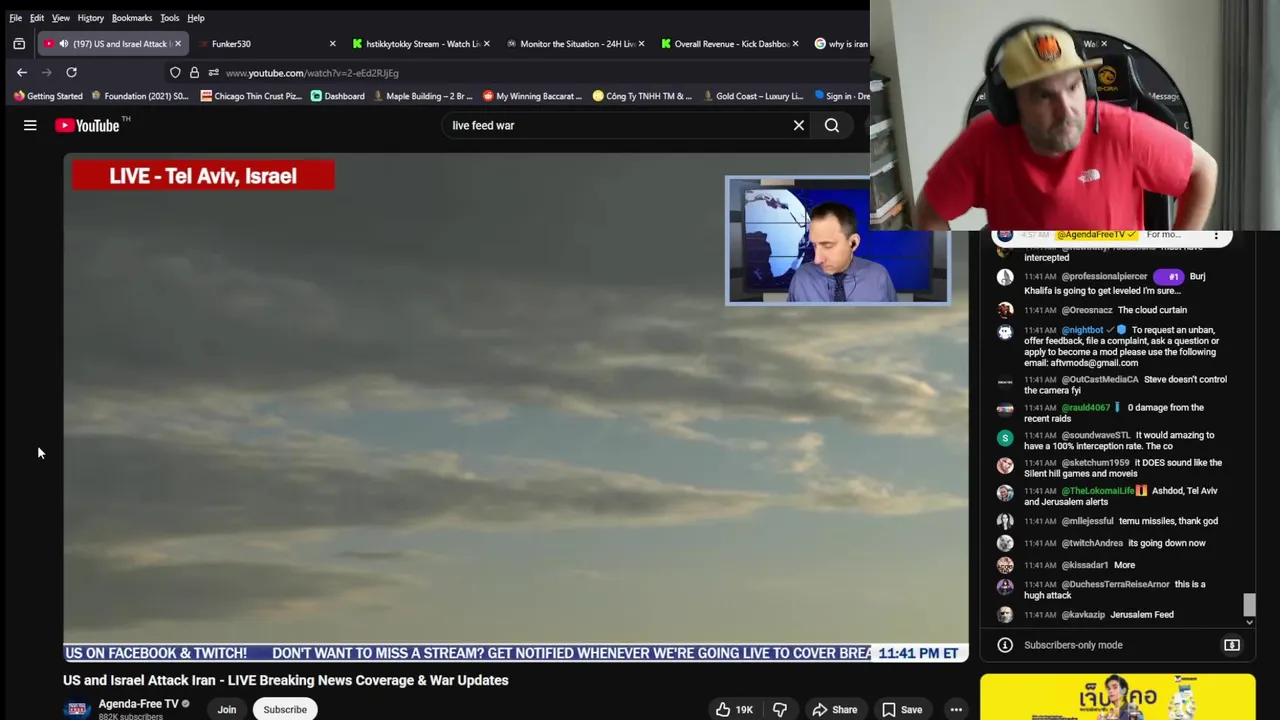Image resolution: width=1280 pixels, height=720 pixels.
Task: Open live chat options three-dot menu
Action: (x=1216, y=236)
